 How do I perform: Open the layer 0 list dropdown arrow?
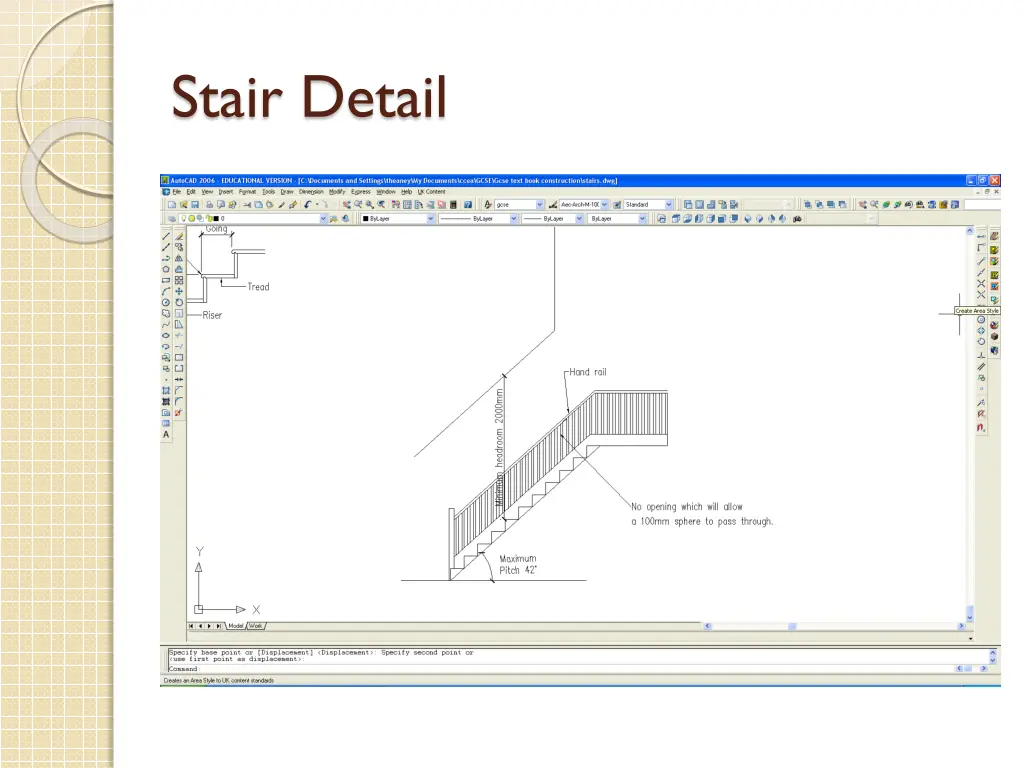[323, 219]
